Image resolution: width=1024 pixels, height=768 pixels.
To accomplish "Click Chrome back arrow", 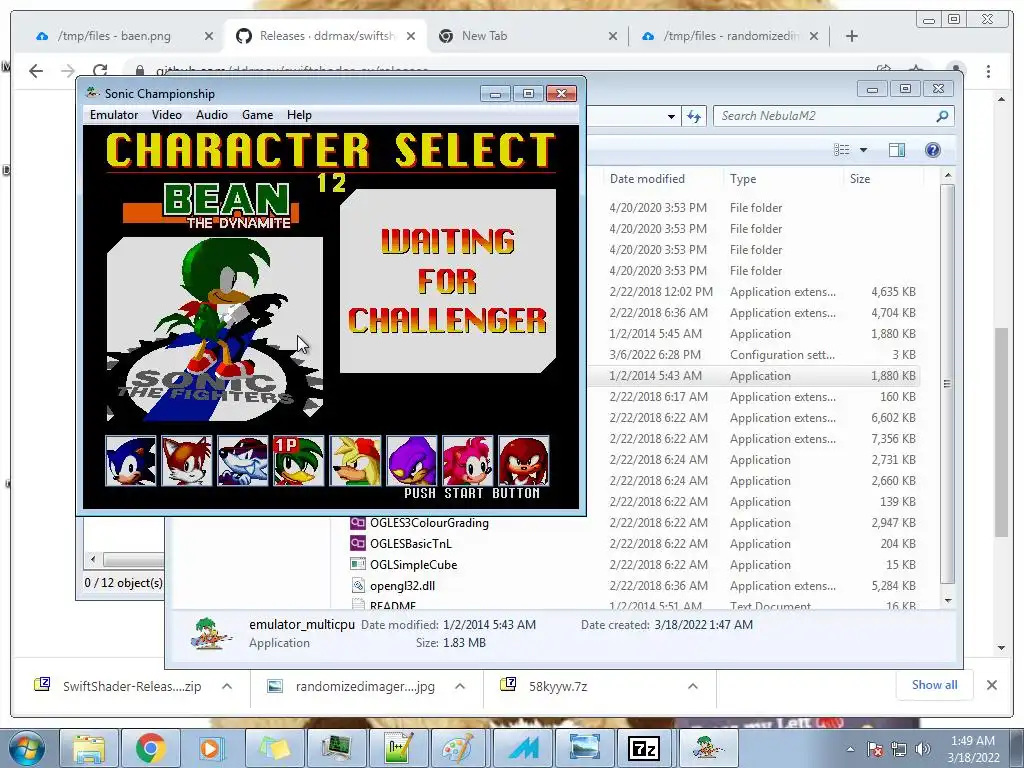I will tap(36, 71).
